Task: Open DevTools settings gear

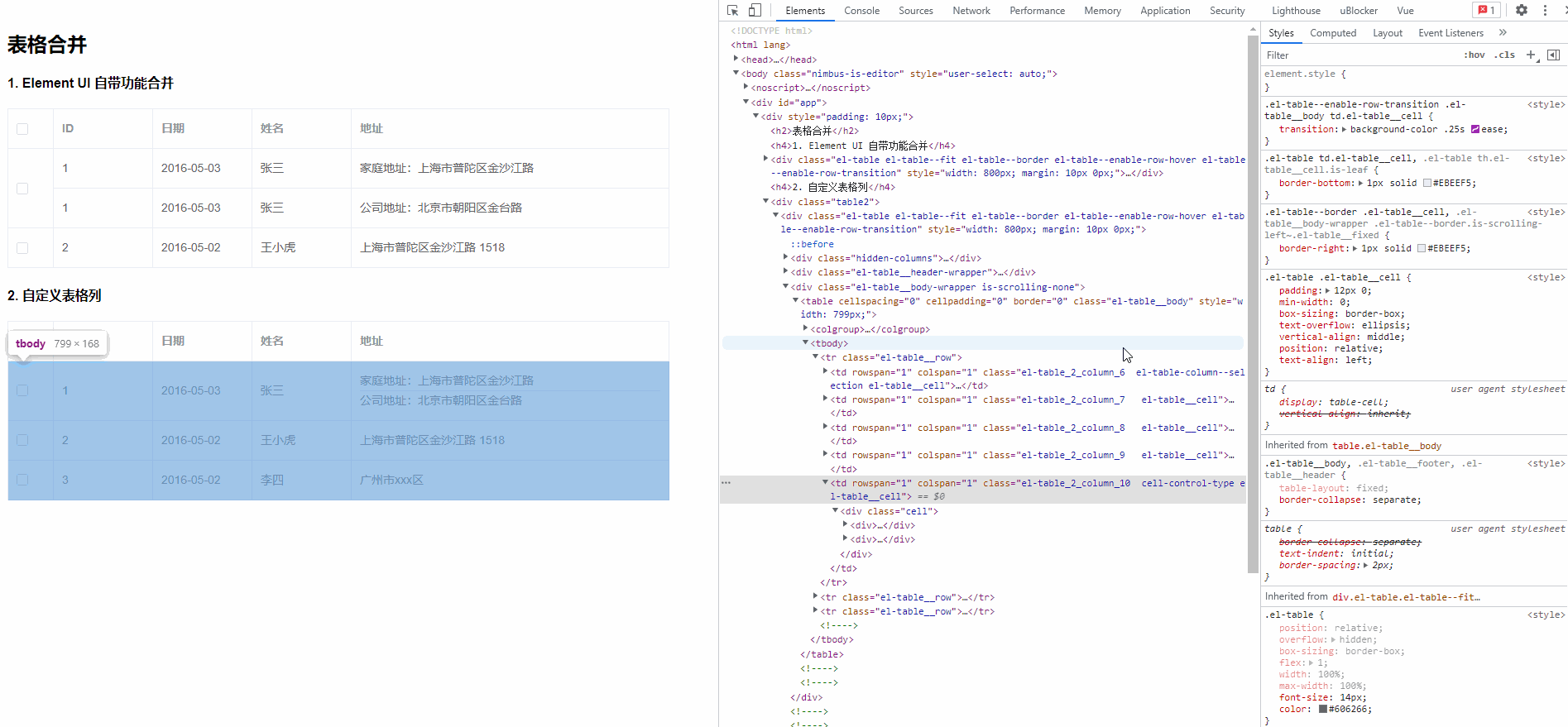Action: pos(1522,10)
